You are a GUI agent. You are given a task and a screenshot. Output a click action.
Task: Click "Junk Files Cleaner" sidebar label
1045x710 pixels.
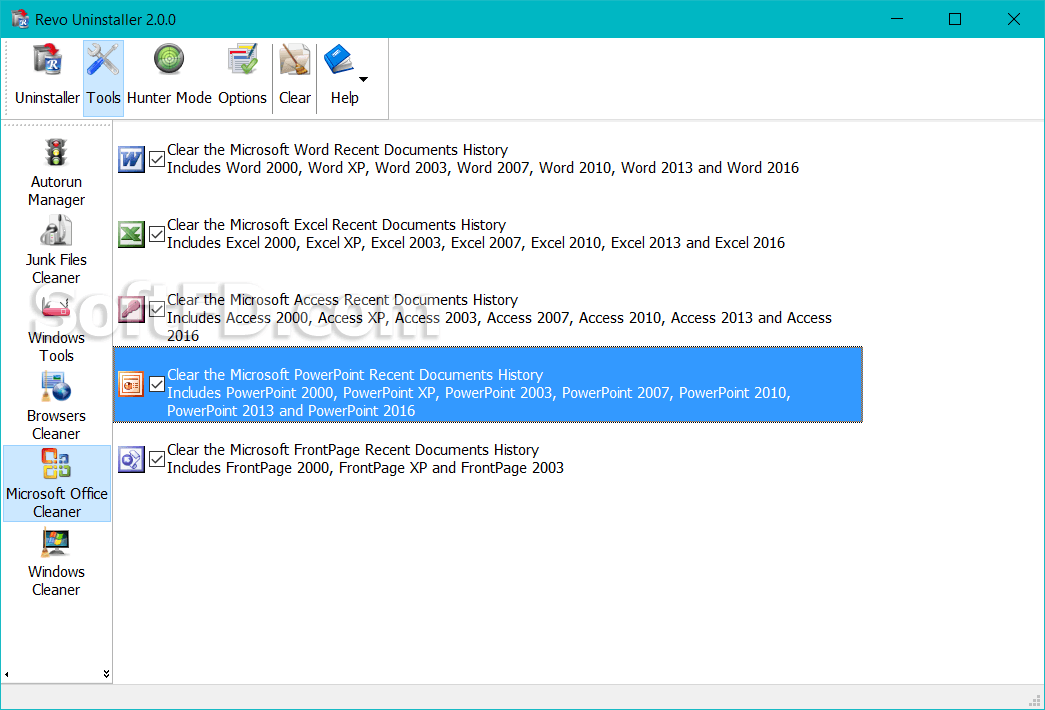[56, 269]
